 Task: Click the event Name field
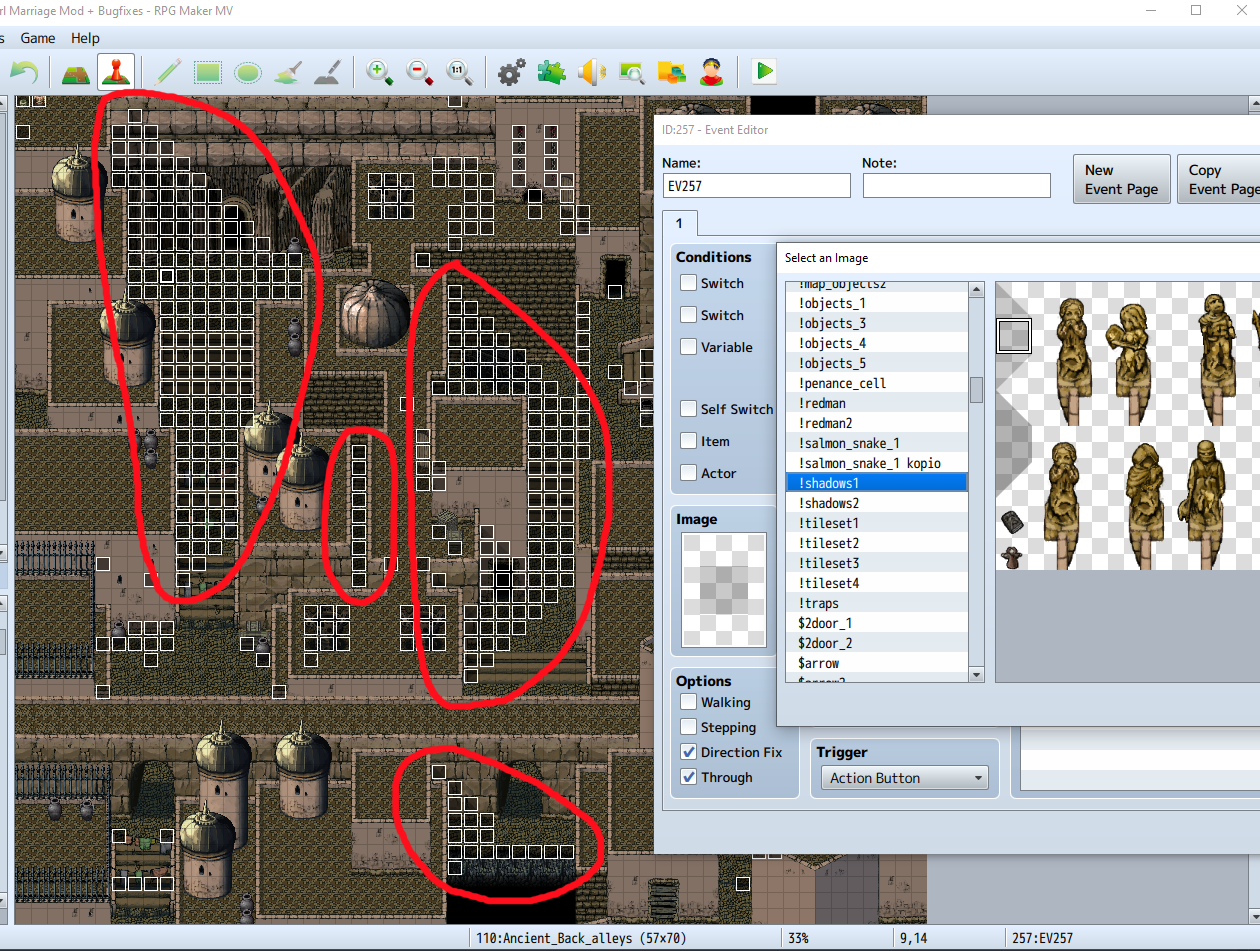pyautogui.click(x=757, y=185)
